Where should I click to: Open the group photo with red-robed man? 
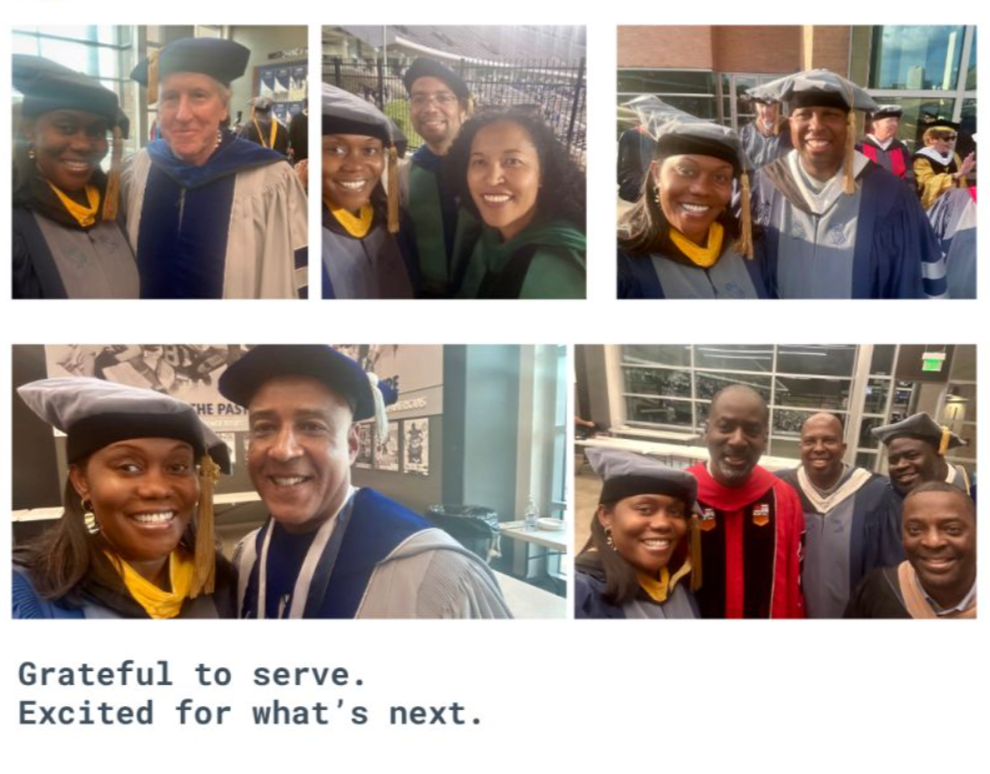(x=775, y=481)
